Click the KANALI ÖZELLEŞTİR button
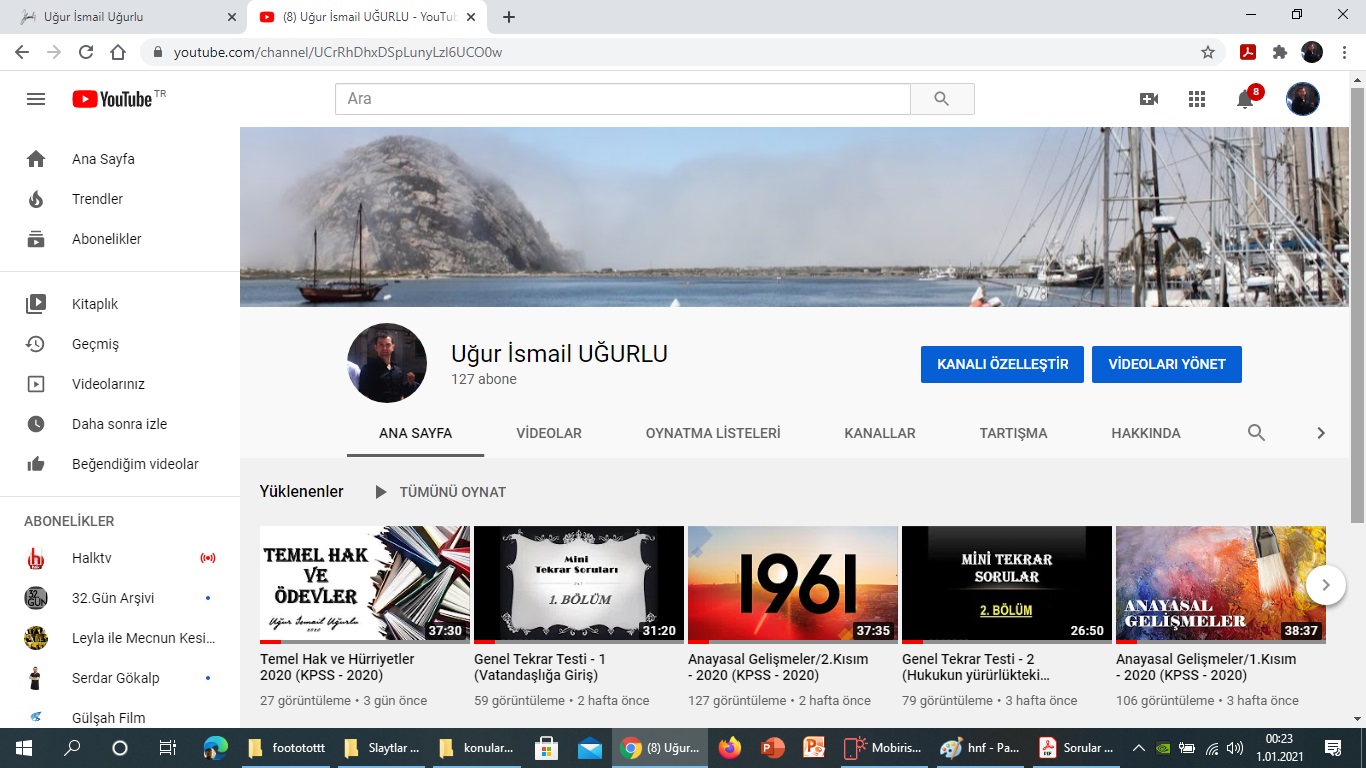 (x=1002, y=364)
